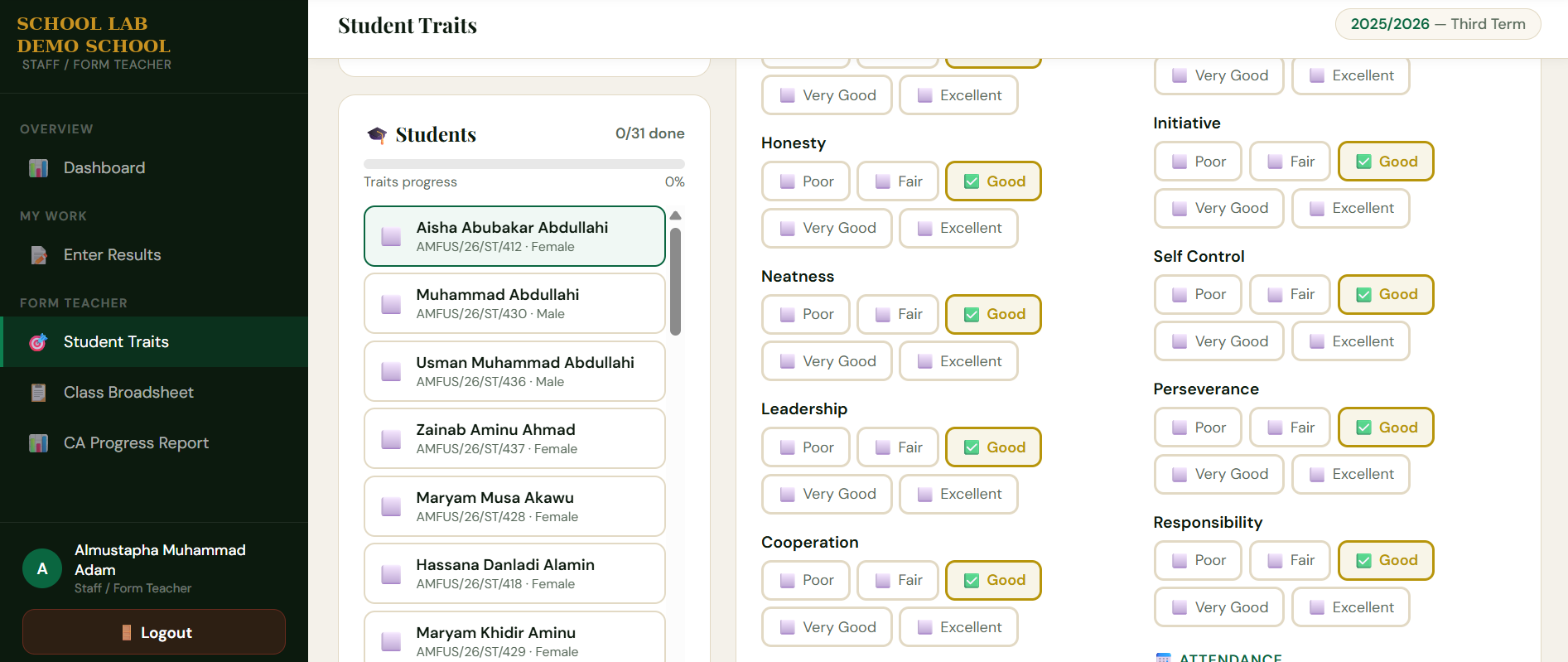Image resolution: width=1568 pixels, height=662 pixels.
Task: Click avatar square for Hassana Danladi Alamin
Action: [391, 573]
